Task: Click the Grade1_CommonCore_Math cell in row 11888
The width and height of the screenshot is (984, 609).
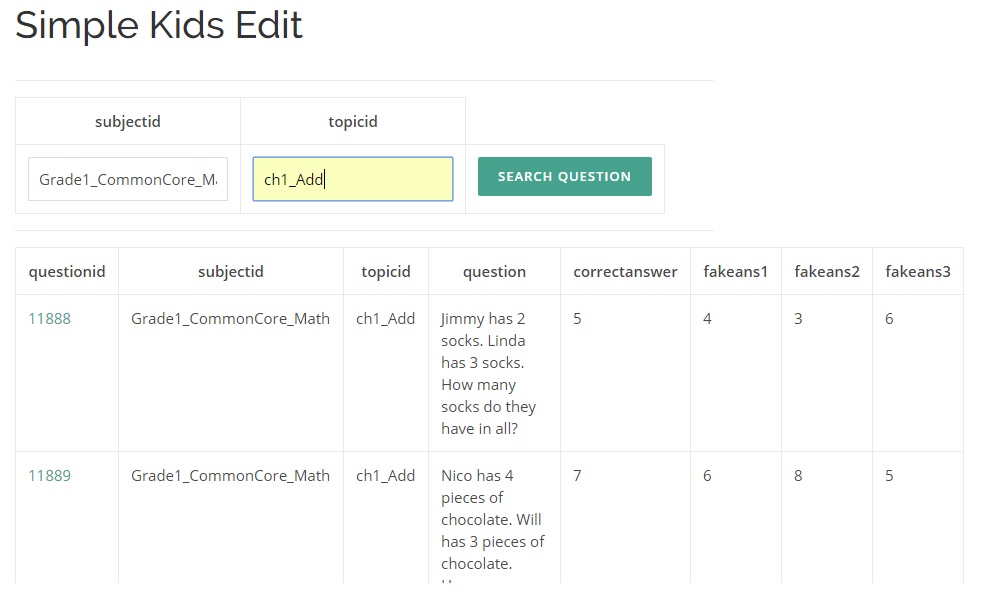Action: pos(230,319)
